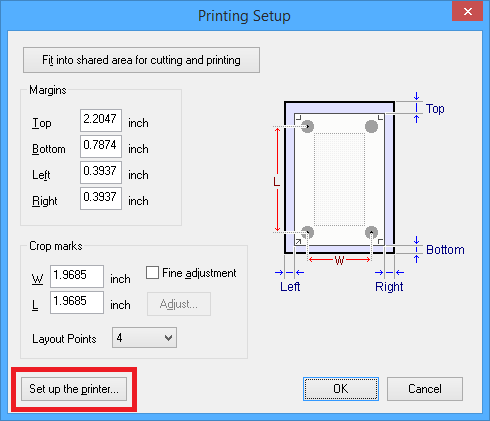The height and width of the screenshot is (421, 490).
Task: Focus the Left margin input box
Action: click(101, 172)
